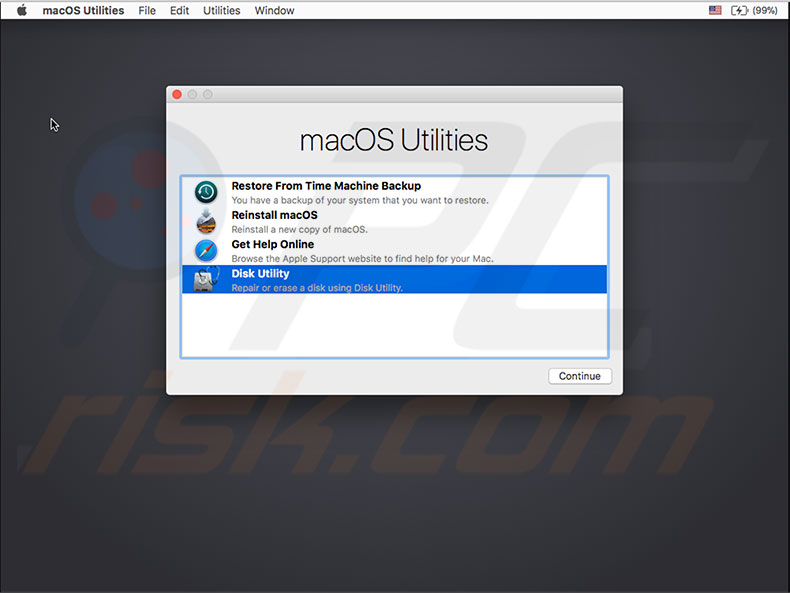This screenshot has height=593, width=790.
Task: Select the Reinstall macOS title
Action: pos(275,215)
